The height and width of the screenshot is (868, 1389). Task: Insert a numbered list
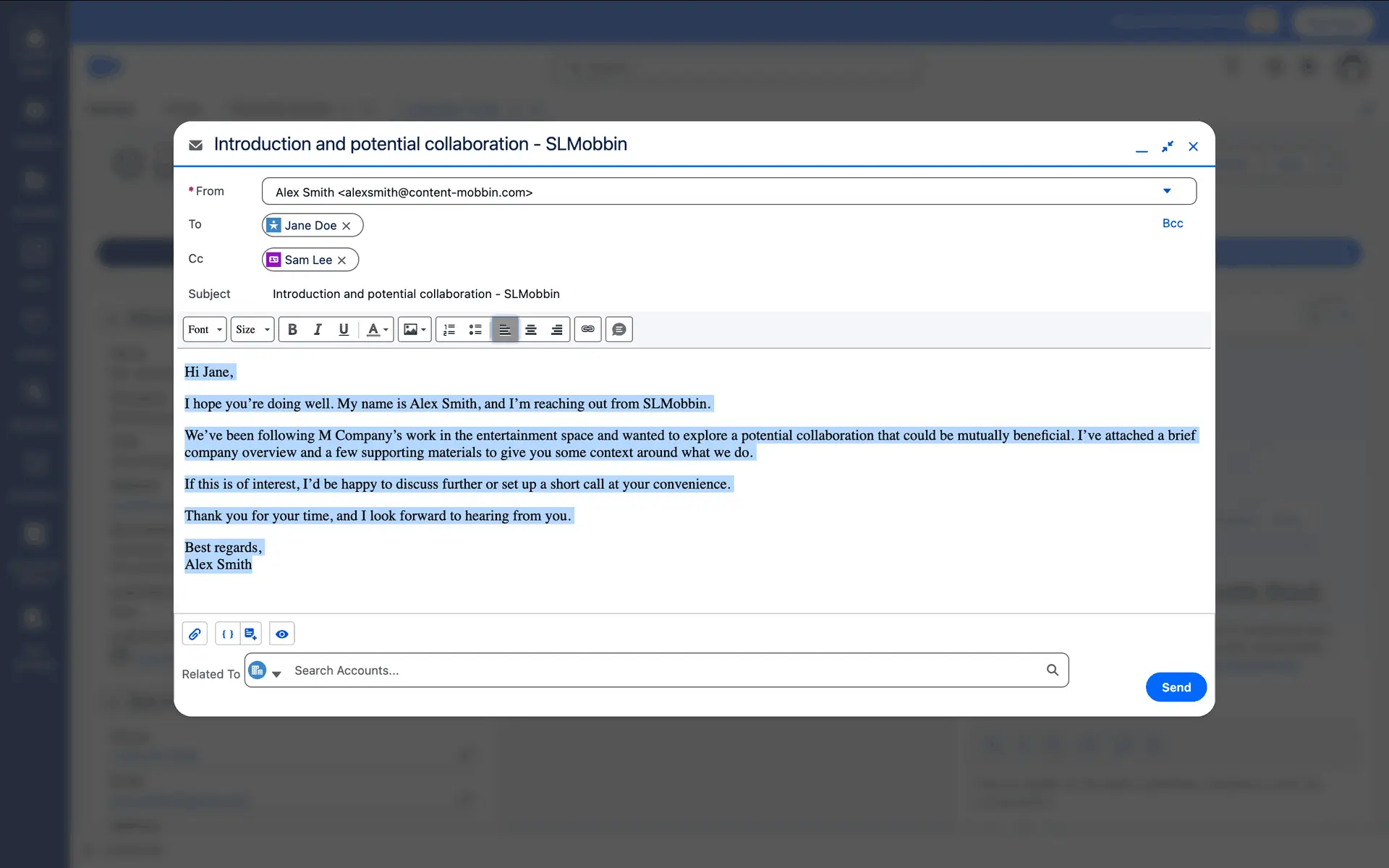[x=449, y=330]
